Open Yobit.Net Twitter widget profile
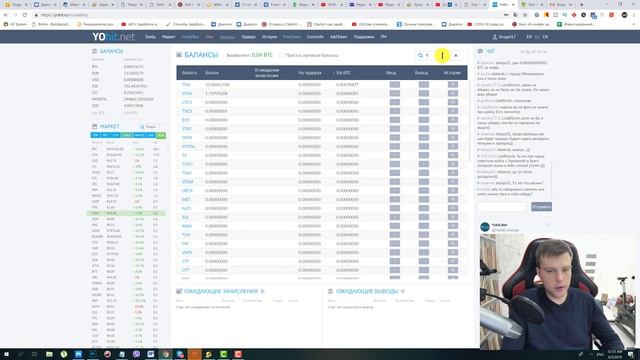Viewport: 640px width, 360px height. [499, 225]
